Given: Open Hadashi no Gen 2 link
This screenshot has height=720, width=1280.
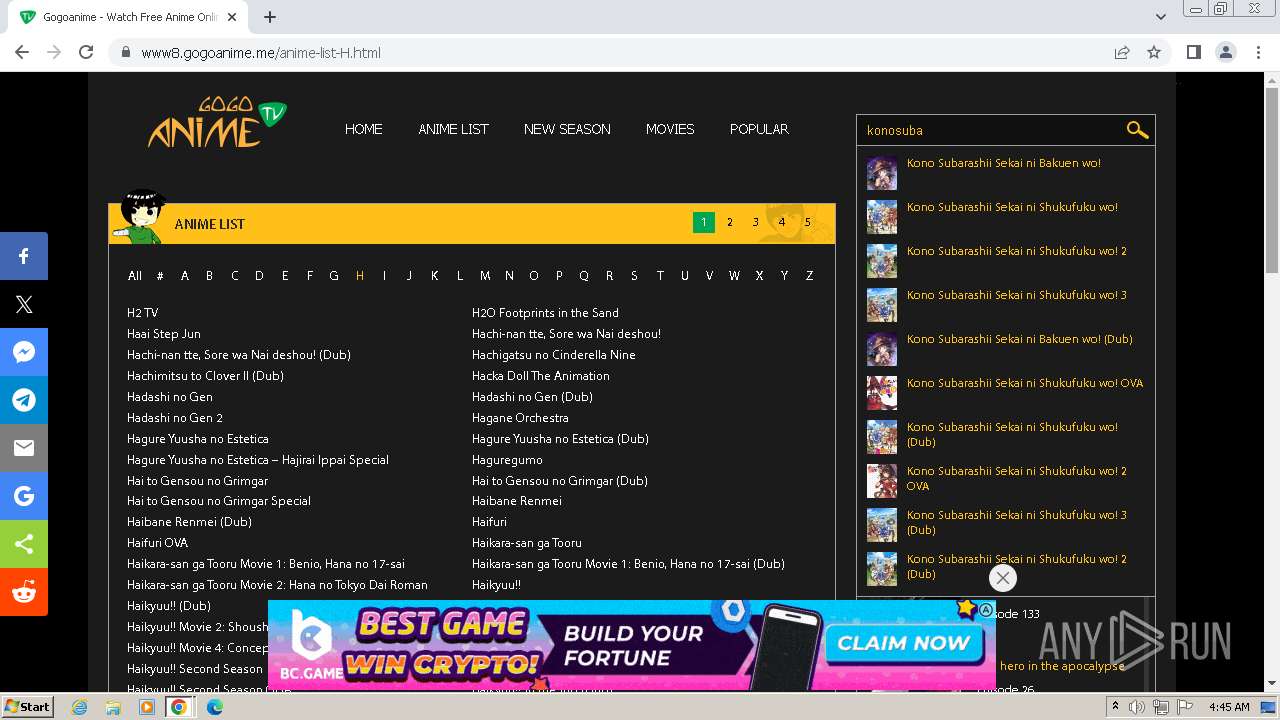Looking at the screenshot, I should click(x=175, y=418).
